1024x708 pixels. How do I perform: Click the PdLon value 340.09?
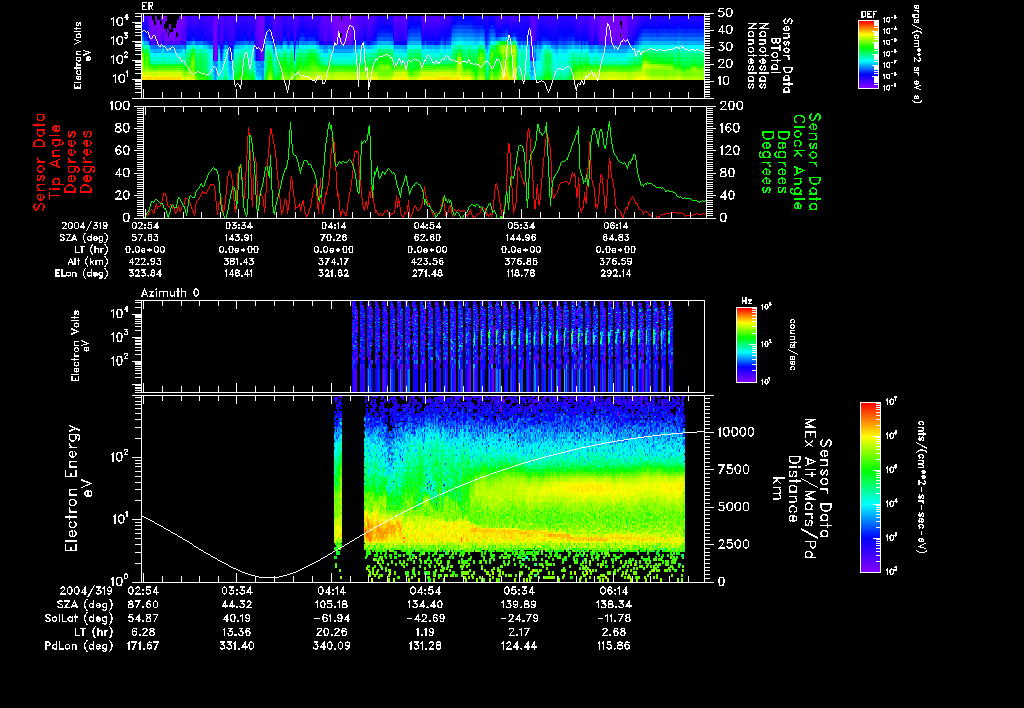tap(331, 646)
